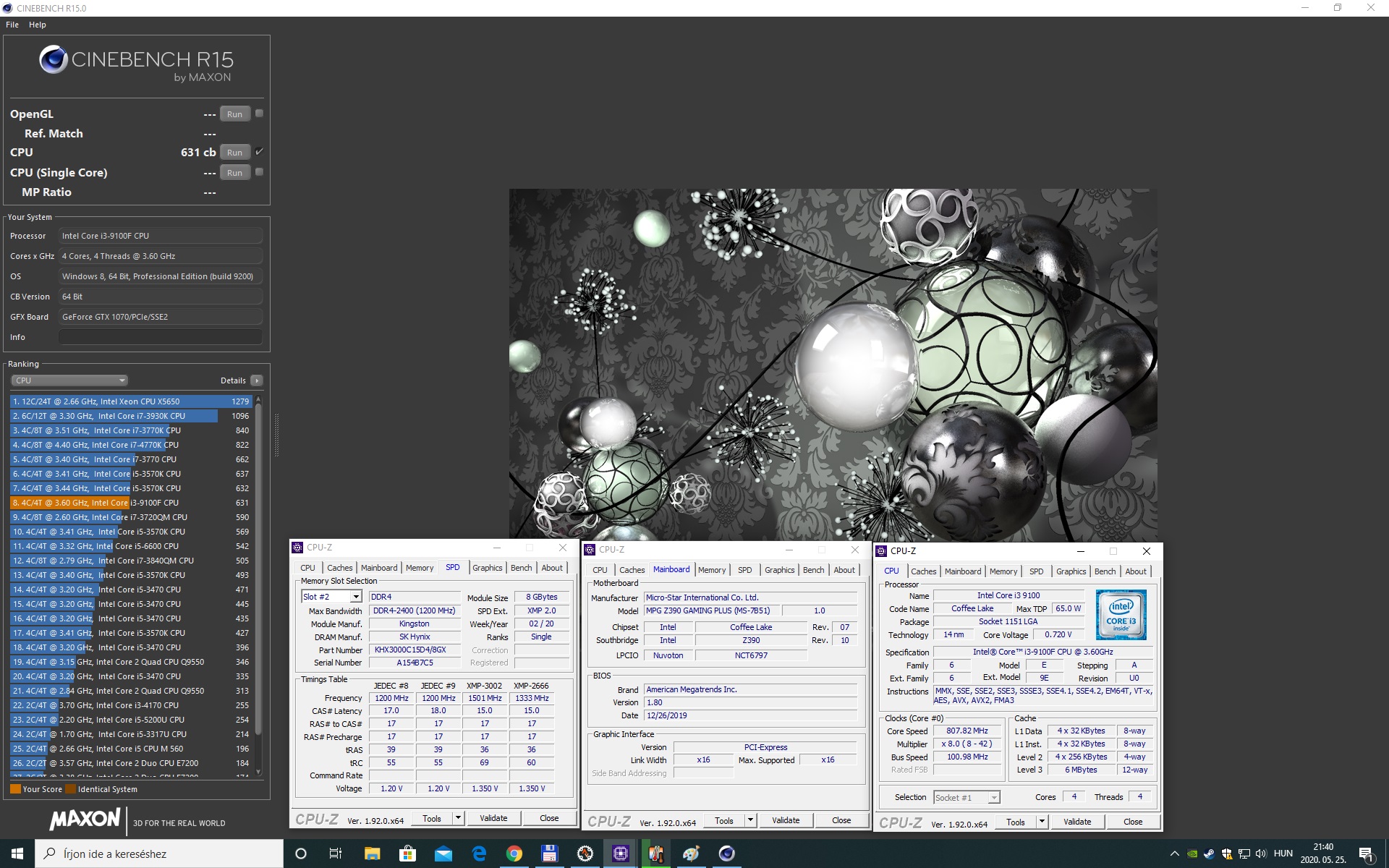
Task: Open the notification center icon
Action: pos(1366,854)
